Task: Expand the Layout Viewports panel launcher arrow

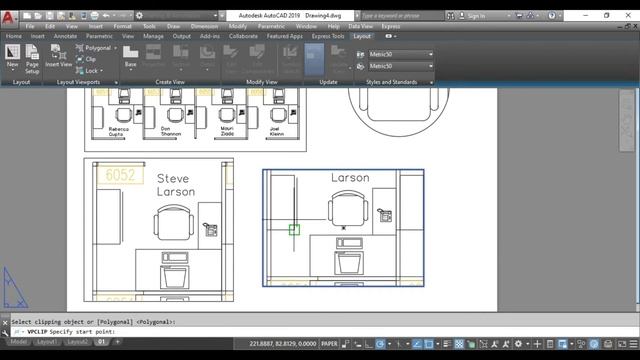Action: click(x=116, y=82)
